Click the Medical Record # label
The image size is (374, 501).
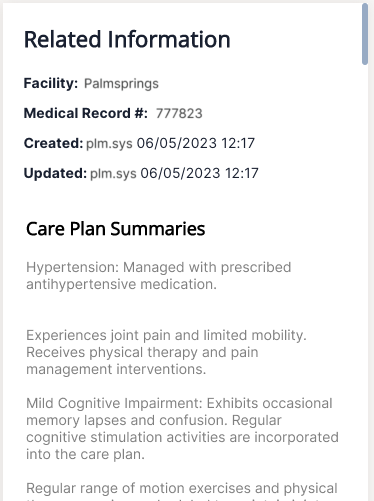(x=86, y=113)
